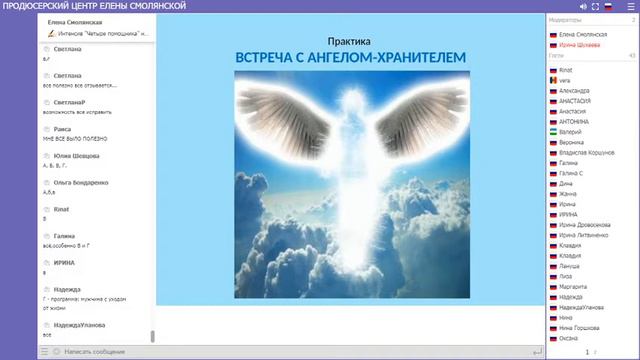Select the chat message 'все полезно все отзывается...'
This screenshot has height=360, width=640.
tap(80, 86)
